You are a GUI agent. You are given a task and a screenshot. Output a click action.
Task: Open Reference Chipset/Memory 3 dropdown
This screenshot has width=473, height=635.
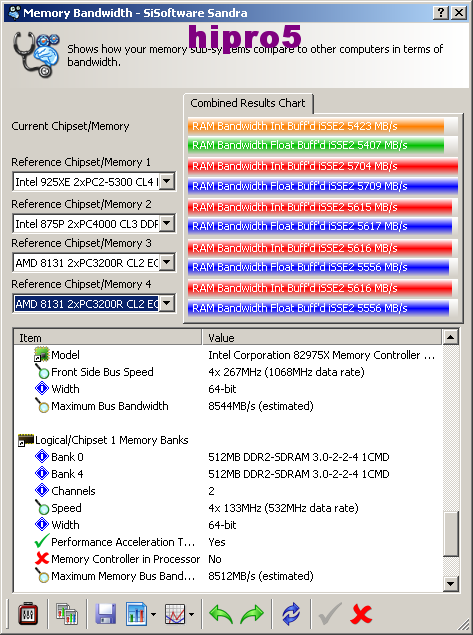[167, 262]
